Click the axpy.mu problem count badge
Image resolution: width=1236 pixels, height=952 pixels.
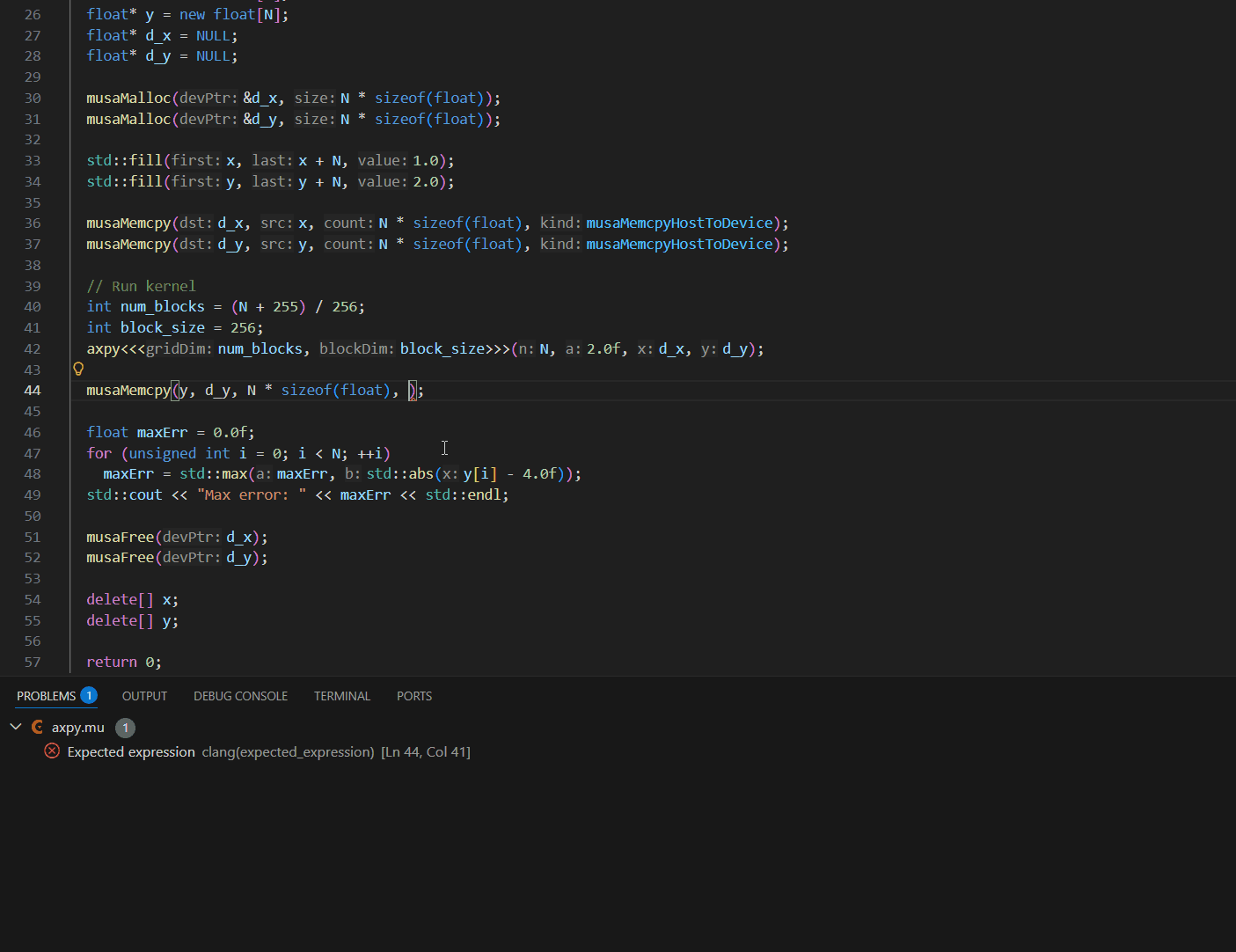(126, 728)
